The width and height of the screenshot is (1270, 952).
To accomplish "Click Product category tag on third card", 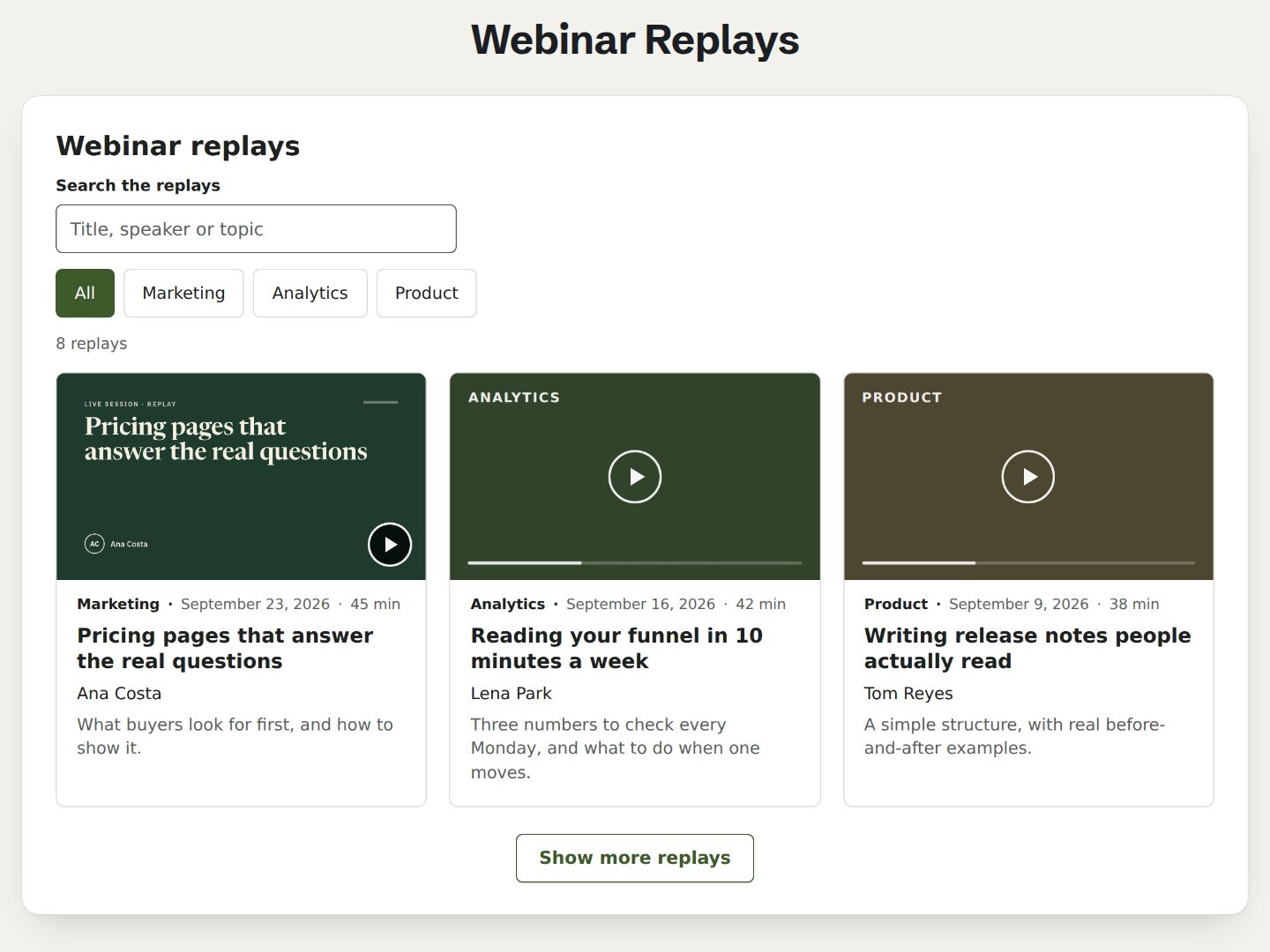I will pos(896,604).
